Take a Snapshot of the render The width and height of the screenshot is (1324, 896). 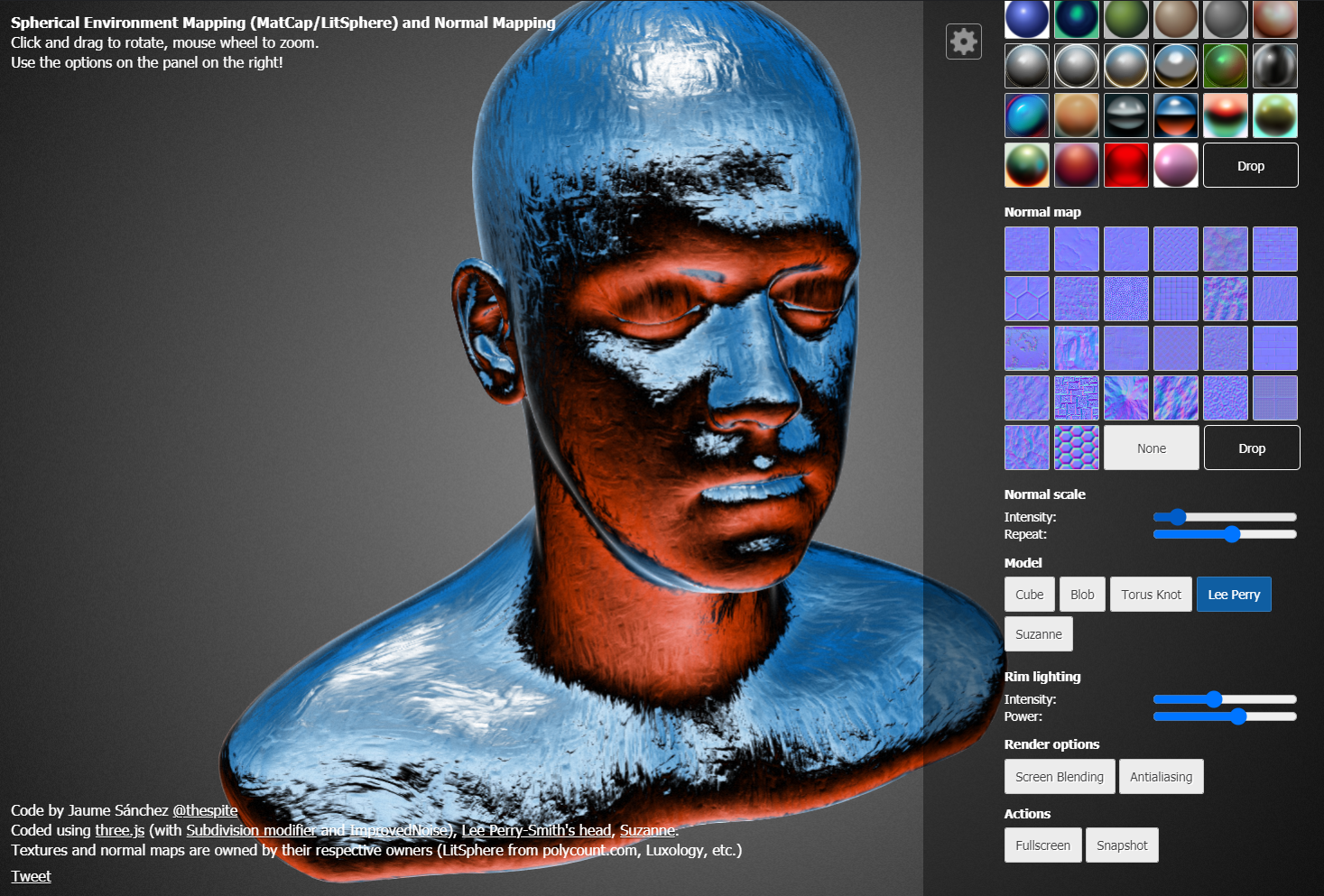coord(1122,845)
